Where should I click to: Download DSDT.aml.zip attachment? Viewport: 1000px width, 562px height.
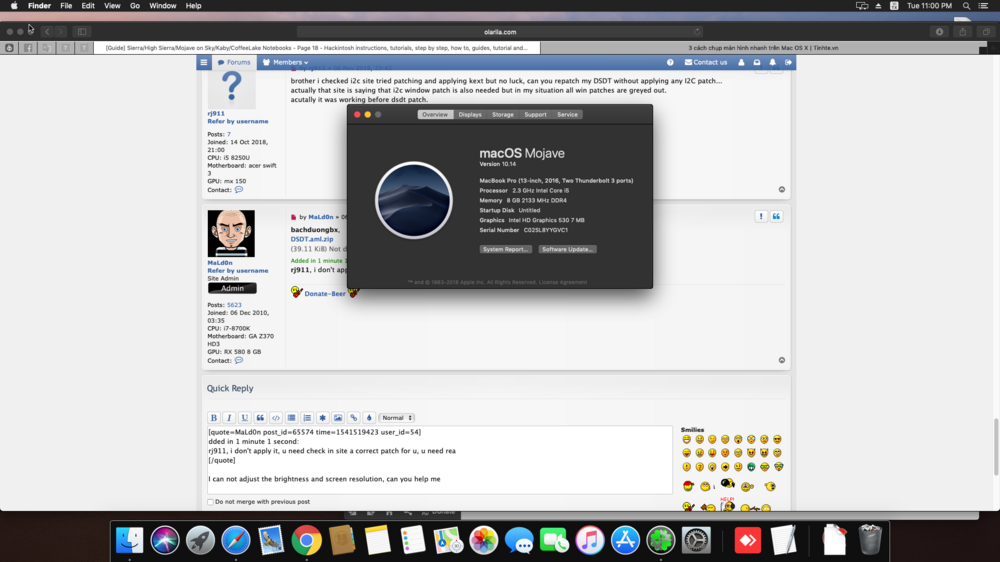click(x=312, y=239)
